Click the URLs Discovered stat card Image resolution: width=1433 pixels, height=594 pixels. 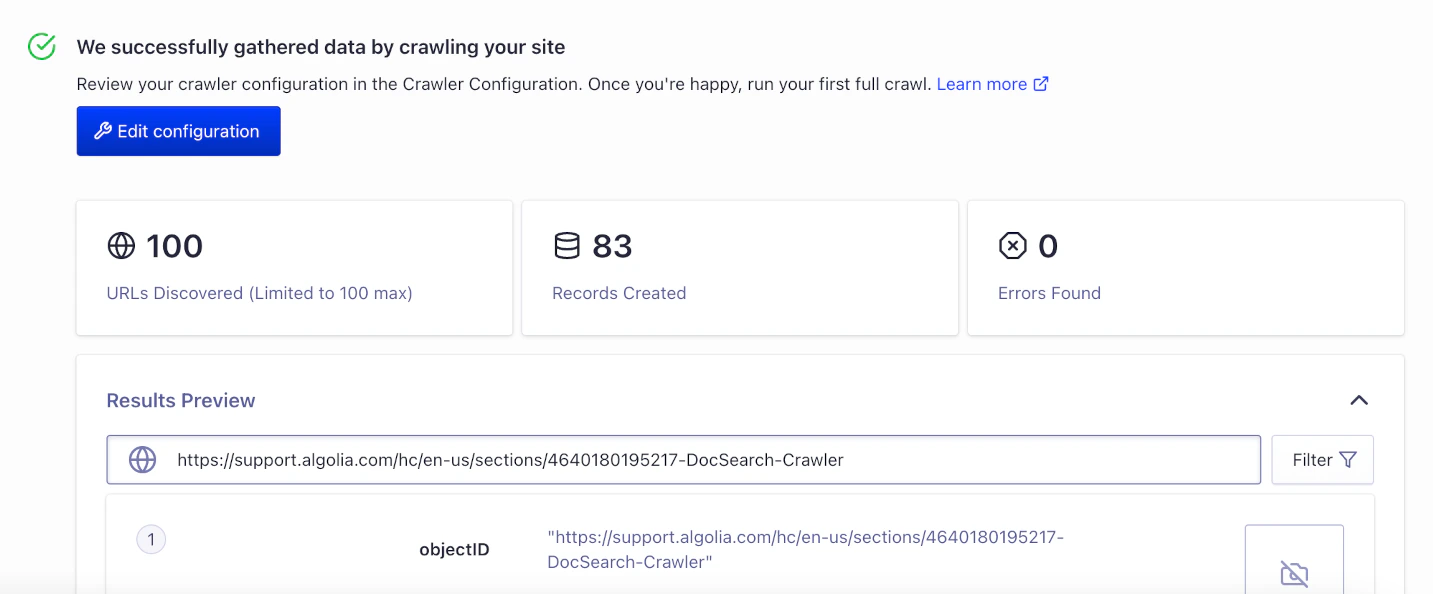294,267
